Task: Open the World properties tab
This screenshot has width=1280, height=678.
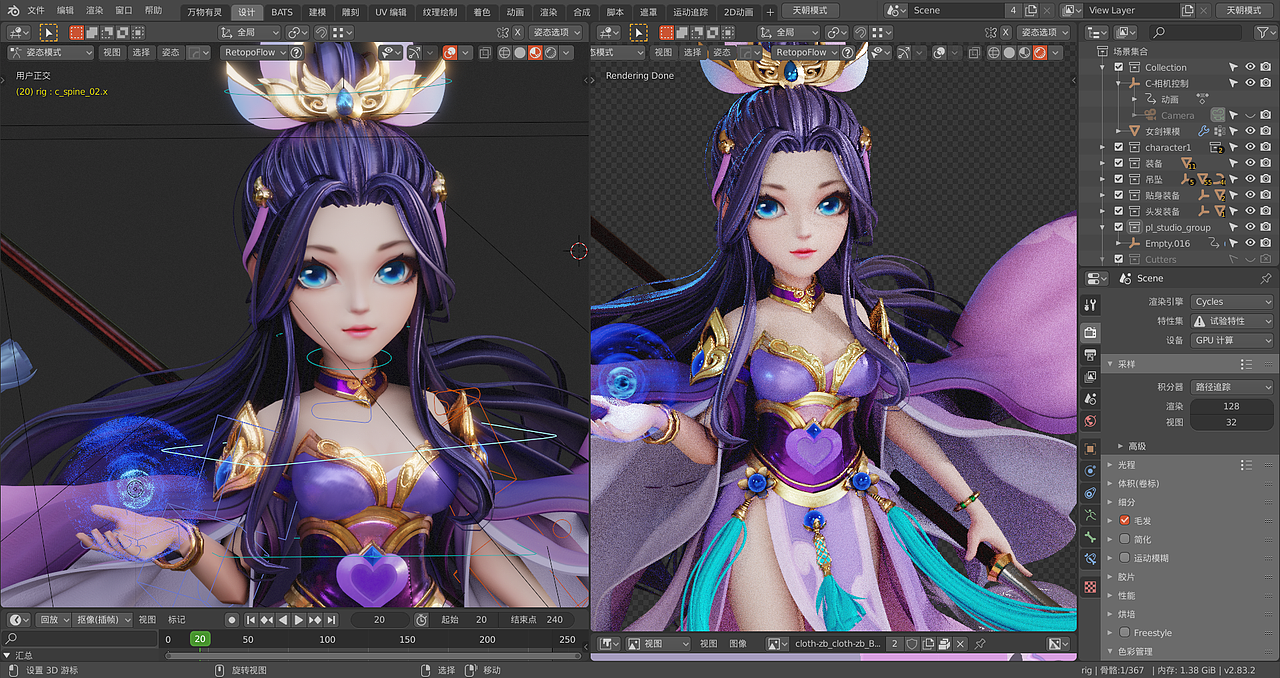Action: [x=1091, y=421]
